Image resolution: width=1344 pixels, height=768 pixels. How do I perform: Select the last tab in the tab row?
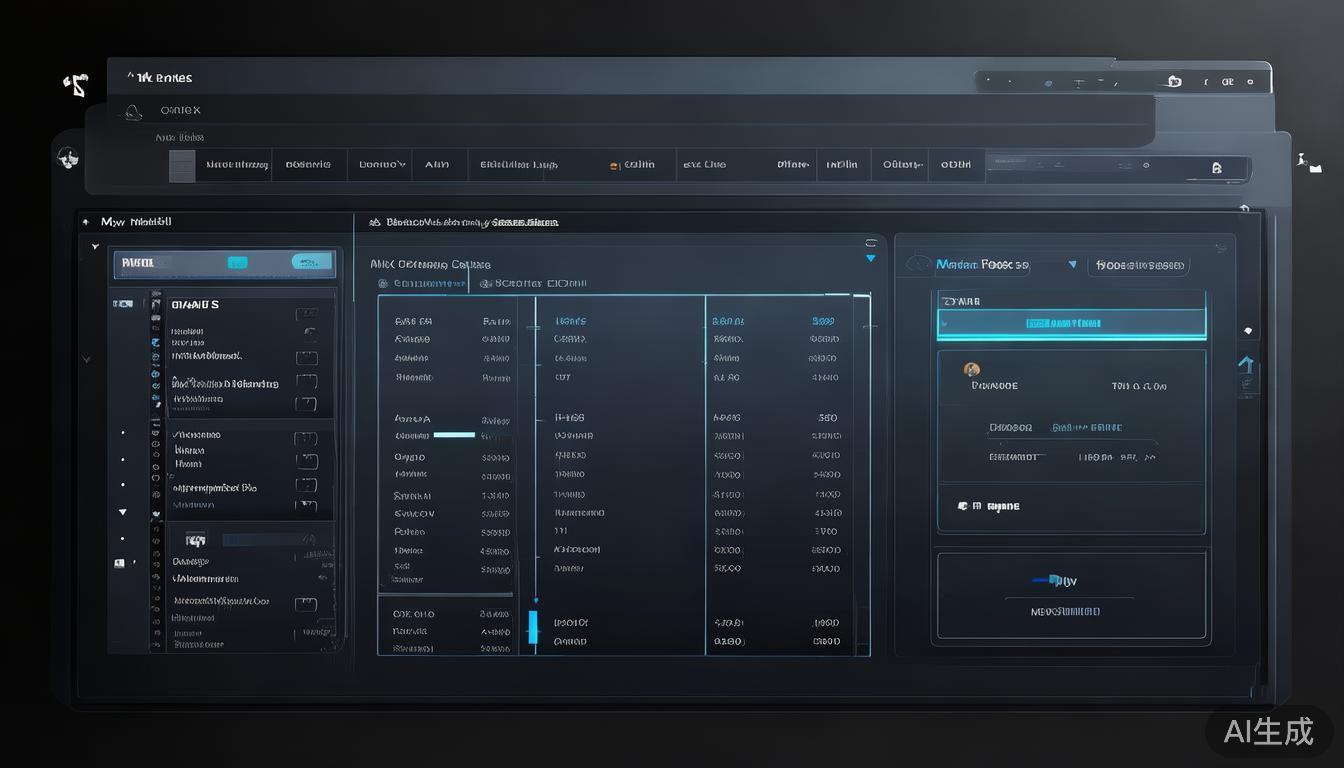coord(956,165)
